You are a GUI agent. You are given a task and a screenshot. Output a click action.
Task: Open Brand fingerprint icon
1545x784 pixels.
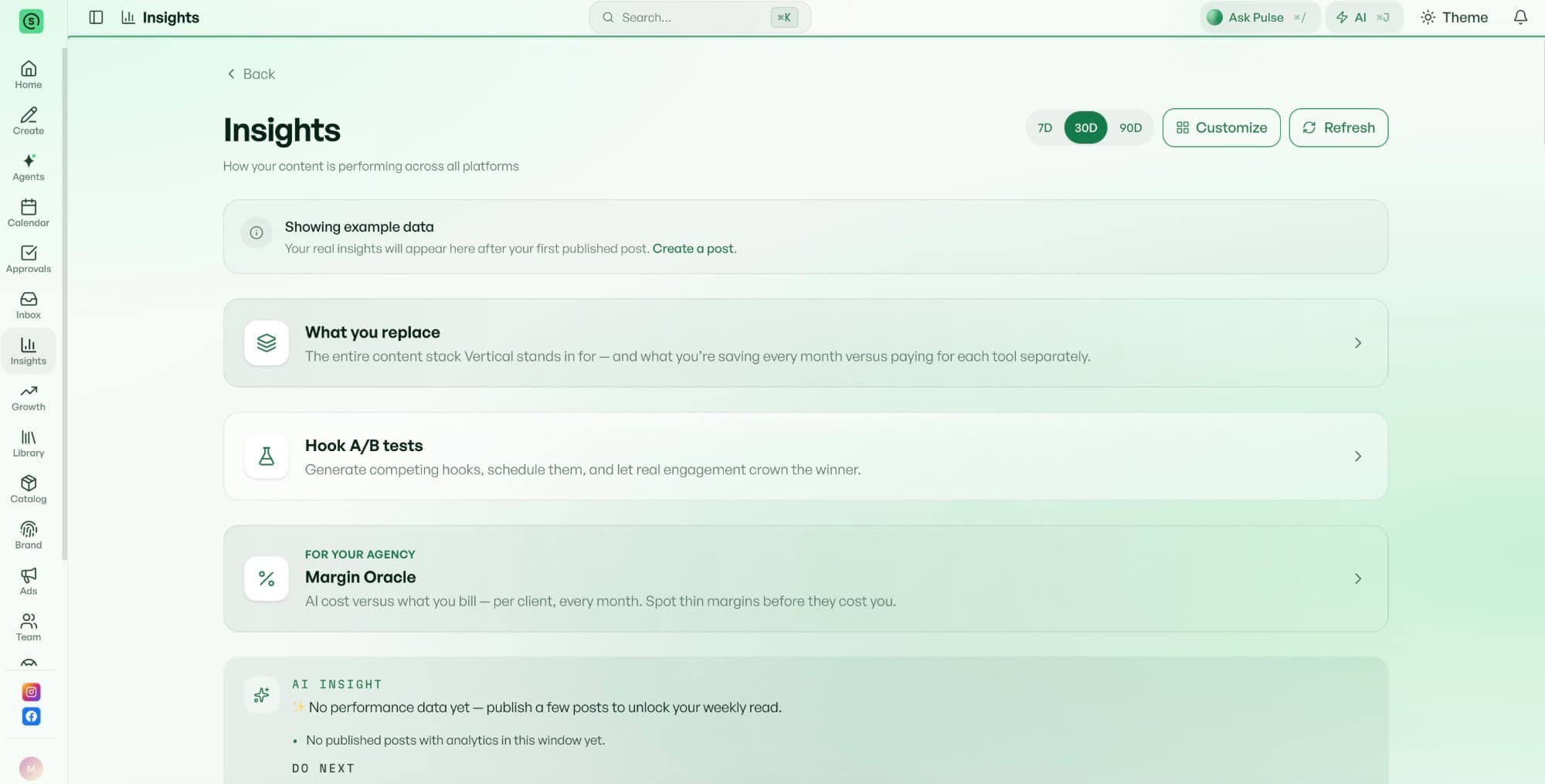pyautogui.click(x=29, y=529)
